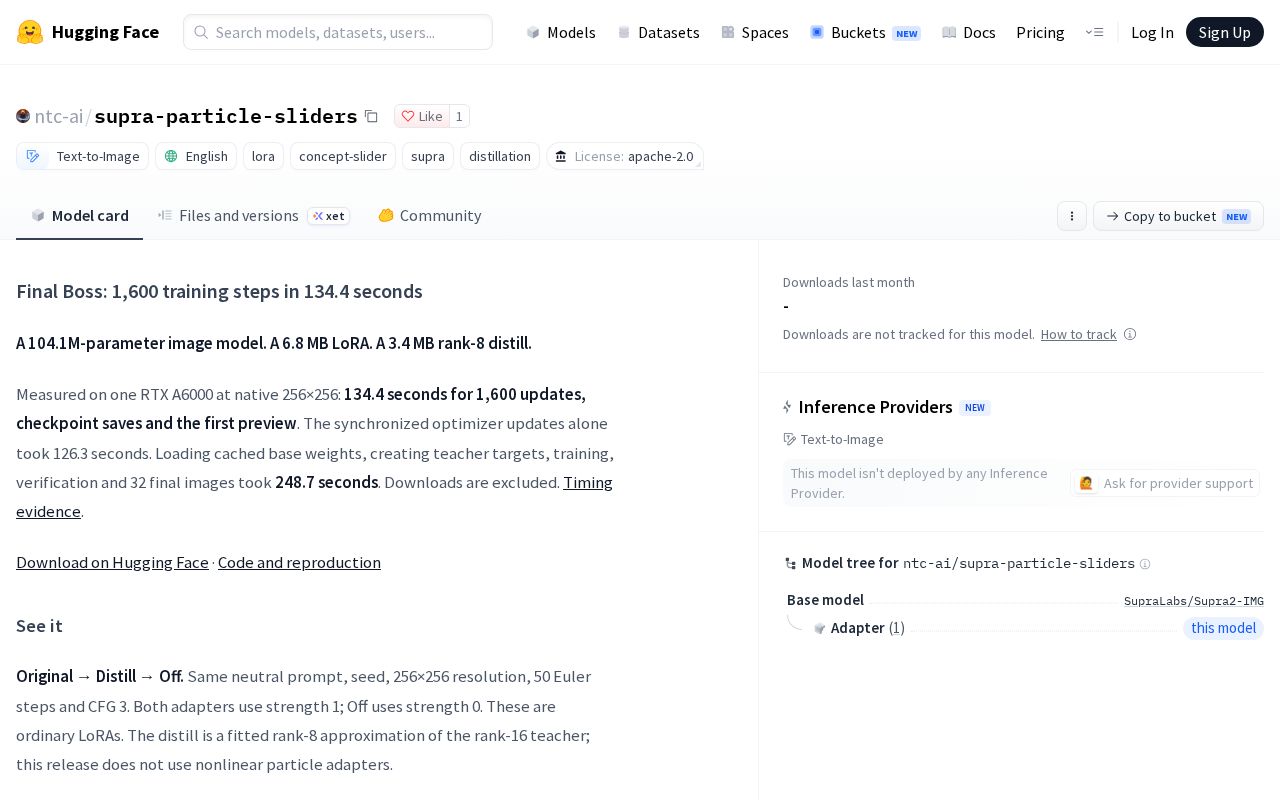The image size is (1280, 800).
Task: Click the Copy to bucket button
Action: pos(1178,216)
